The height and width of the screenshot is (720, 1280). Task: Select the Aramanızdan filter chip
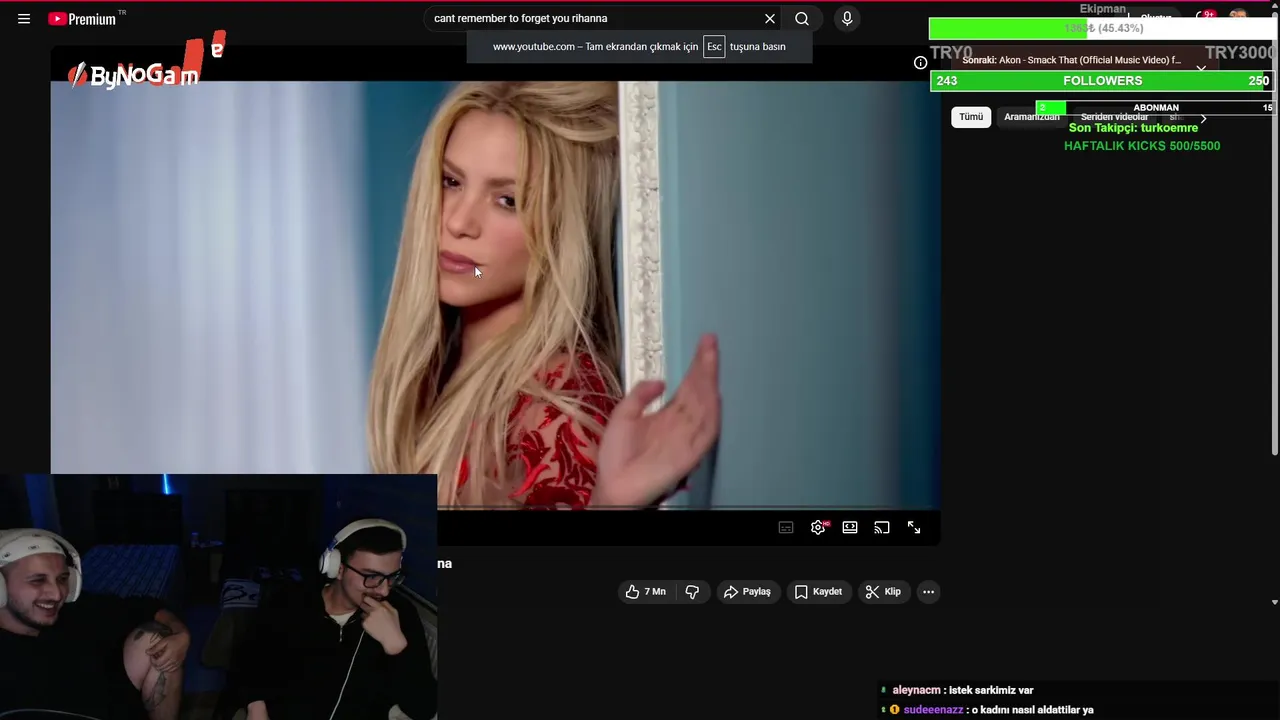click(1031, 117)
